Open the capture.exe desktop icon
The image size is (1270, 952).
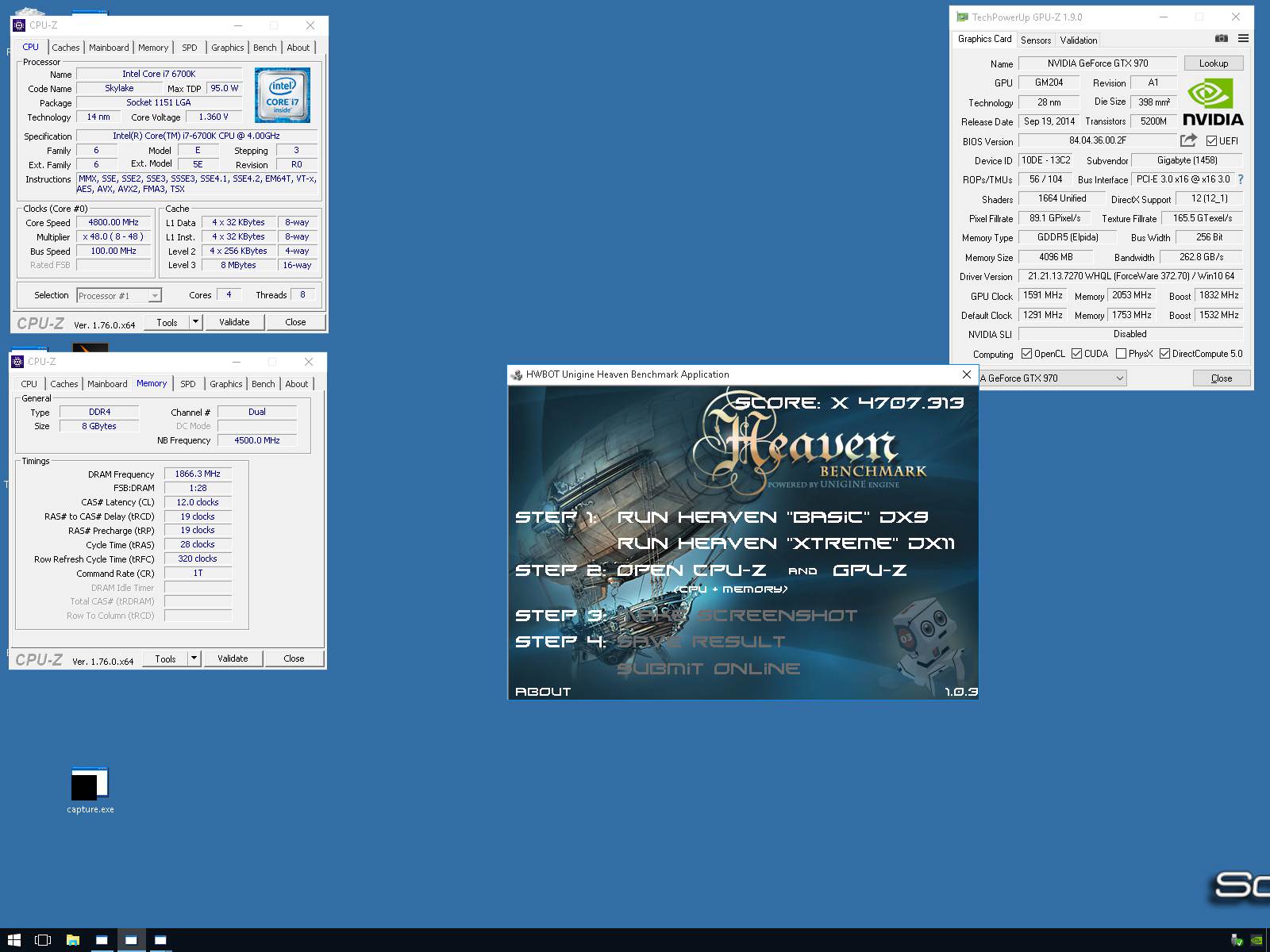click(90, 790)
